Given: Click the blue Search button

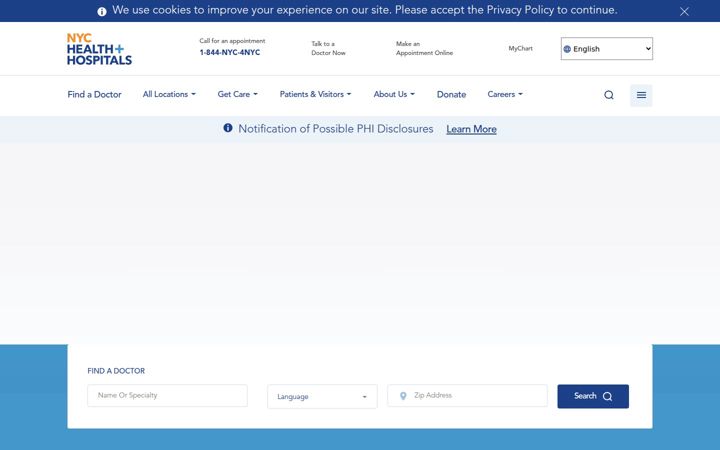Looking at the screenshot, I should coord(593,396).
